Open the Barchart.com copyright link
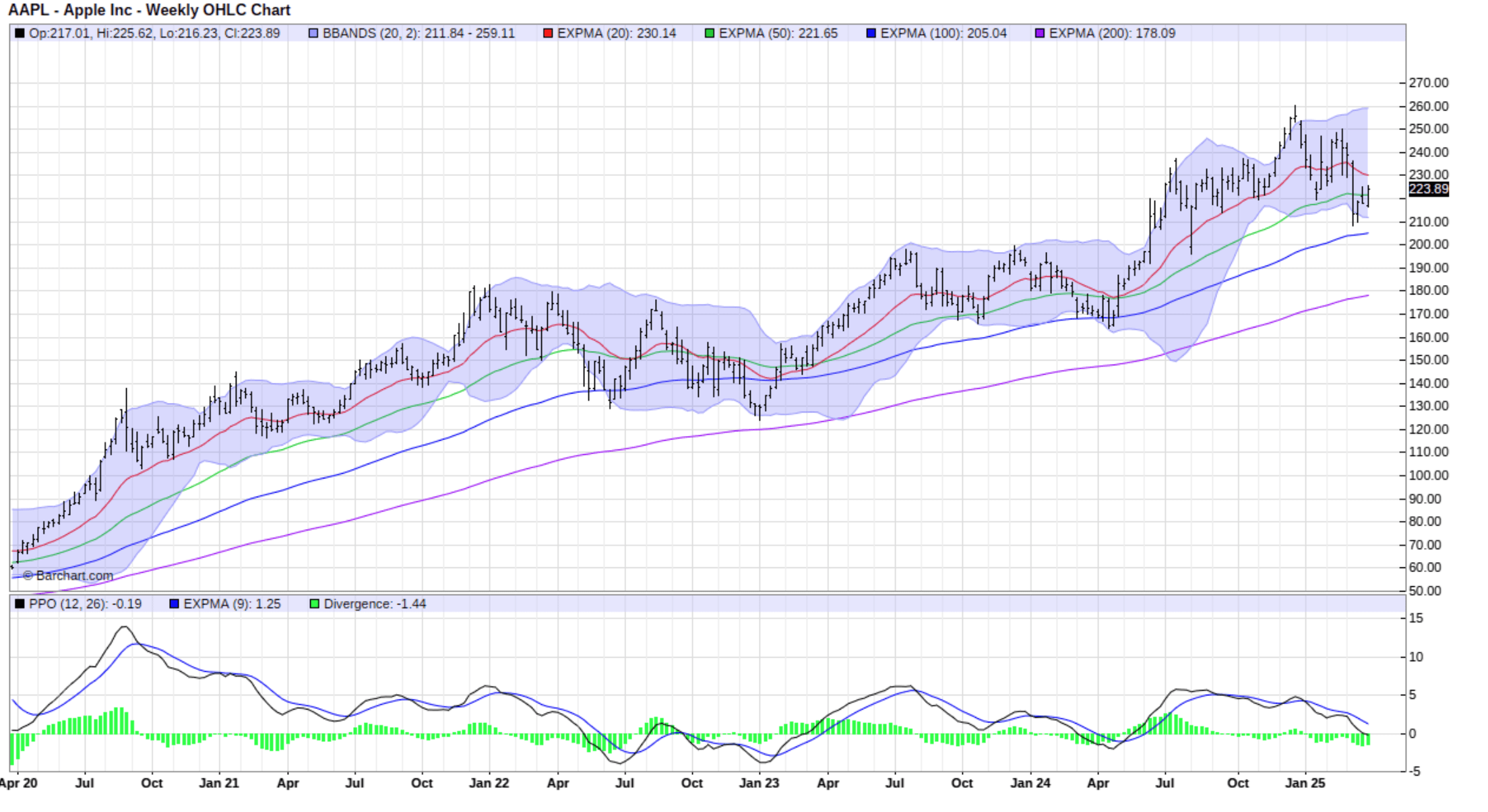 coord(67,576)
